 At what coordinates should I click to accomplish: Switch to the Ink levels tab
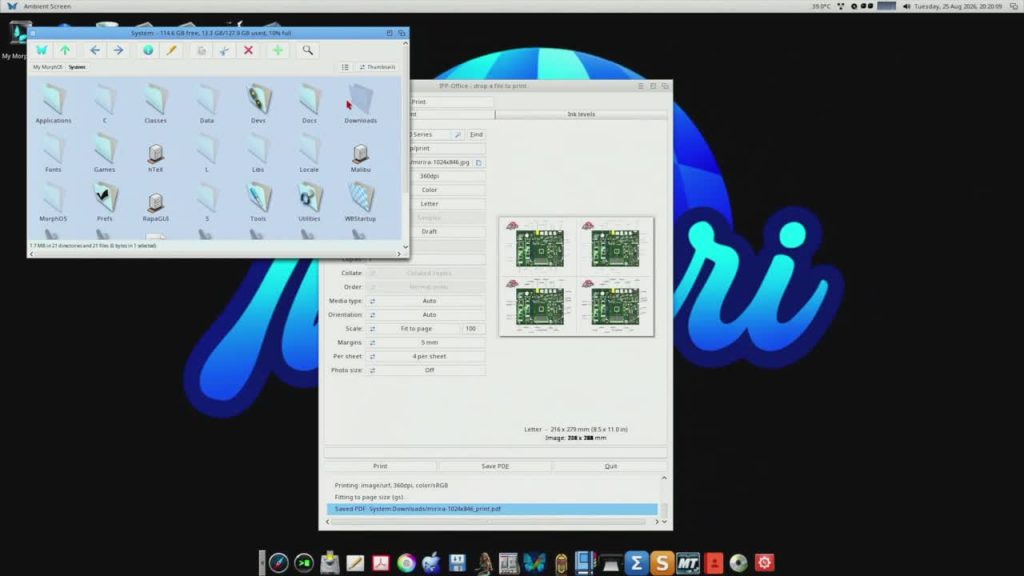pyautogui.click(x=581, y=114)
